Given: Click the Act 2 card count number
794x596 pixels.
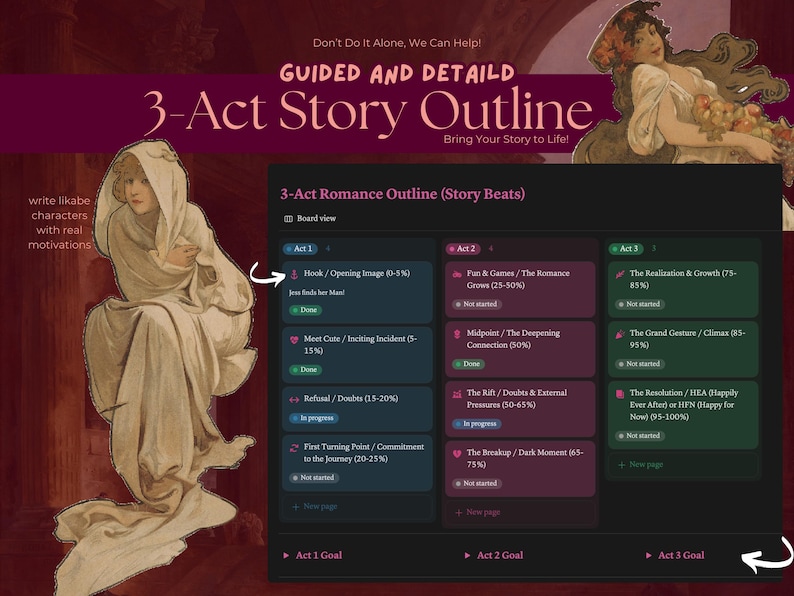Looking at the screenshot, I should coord(491,249).
